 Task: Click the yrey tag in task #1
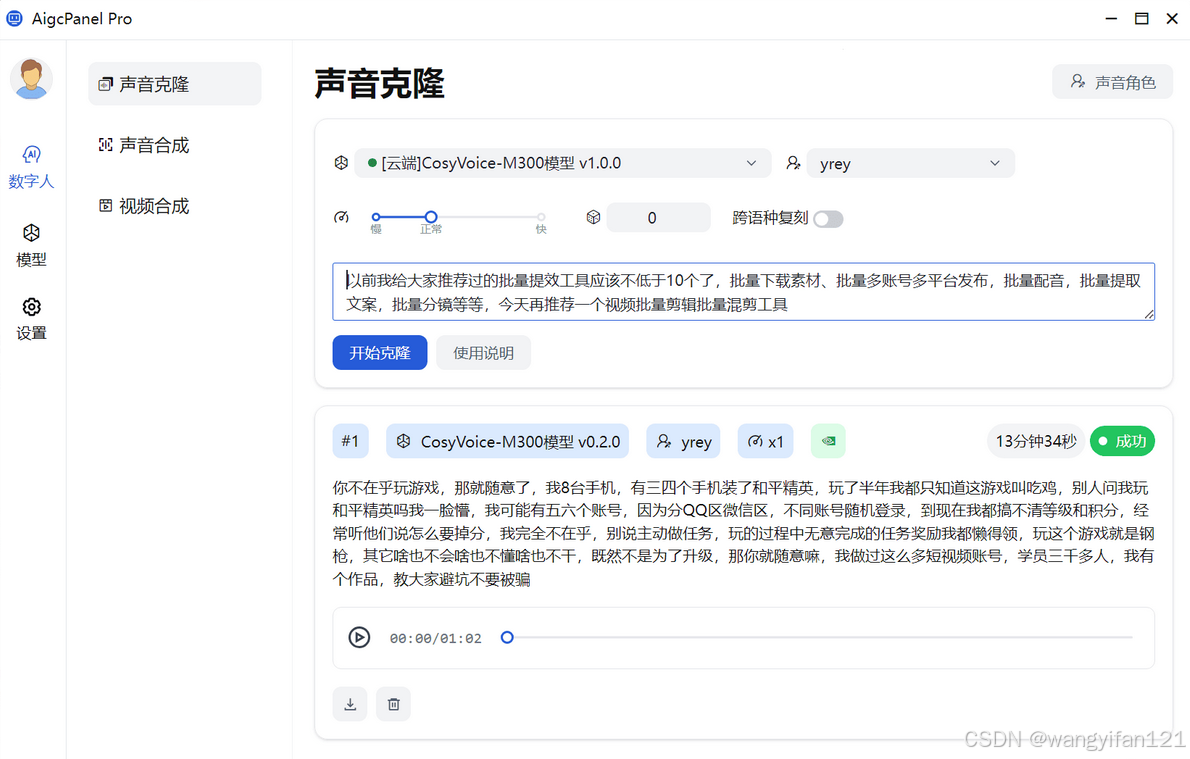pos(684,441)
